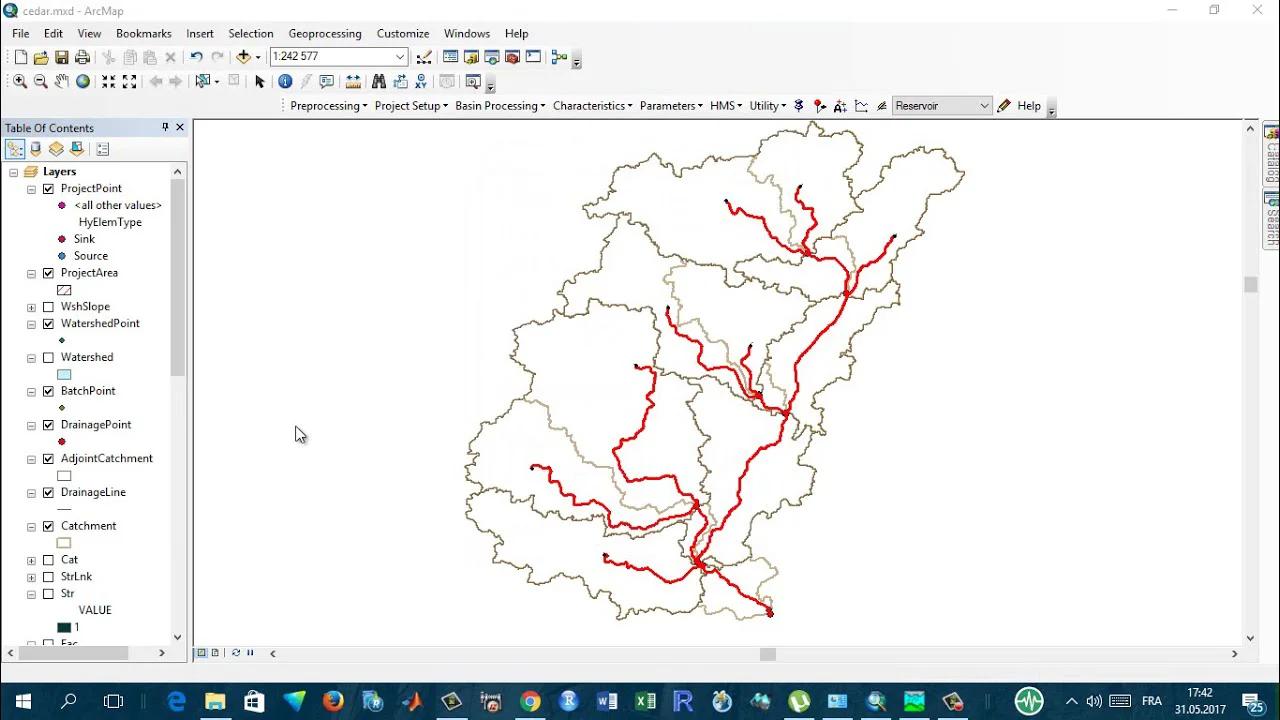
Task: Open the Geoprocessing menu
Action: click(x=325, y=33)
